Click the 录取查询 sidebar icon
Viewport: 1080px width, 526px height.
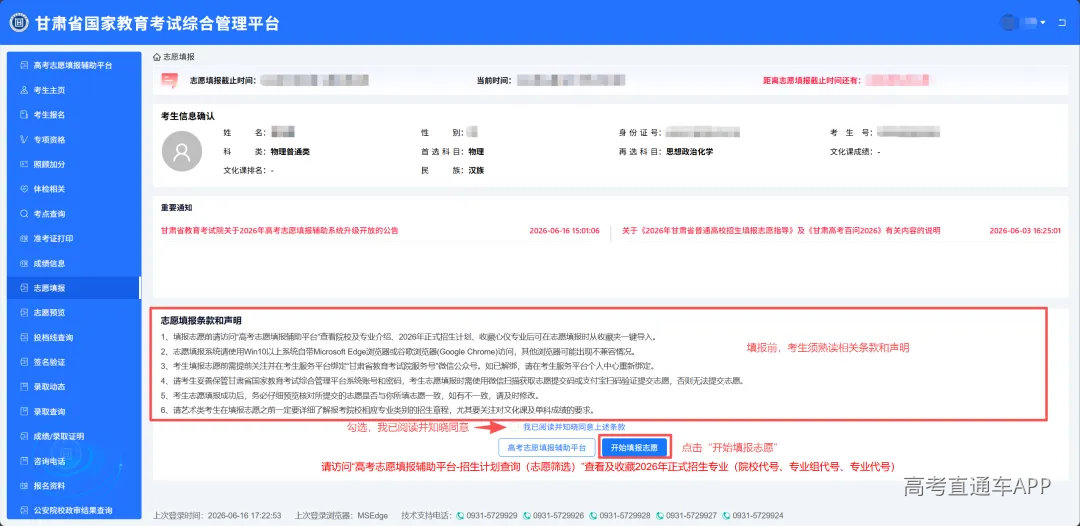pyautogui.click(x=24, y=412)
